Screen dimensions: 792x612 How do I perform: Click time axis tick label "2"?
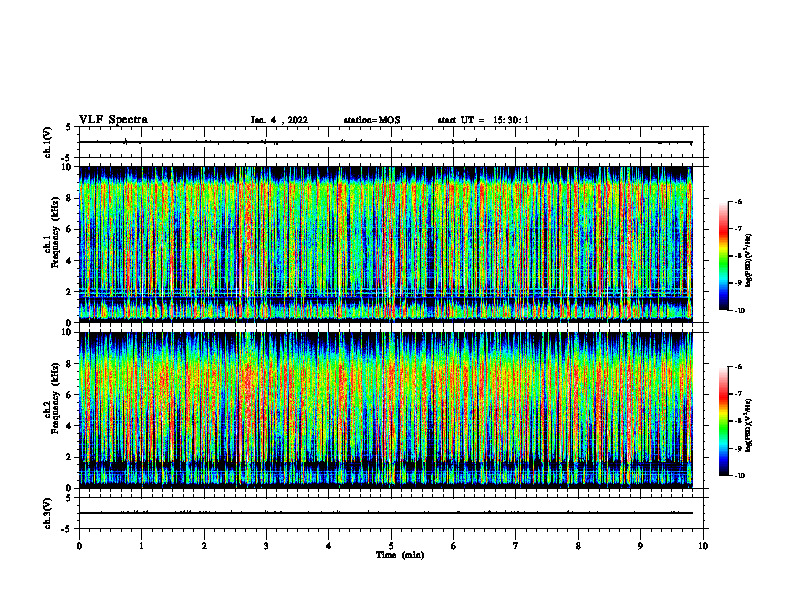pos(204,546)
